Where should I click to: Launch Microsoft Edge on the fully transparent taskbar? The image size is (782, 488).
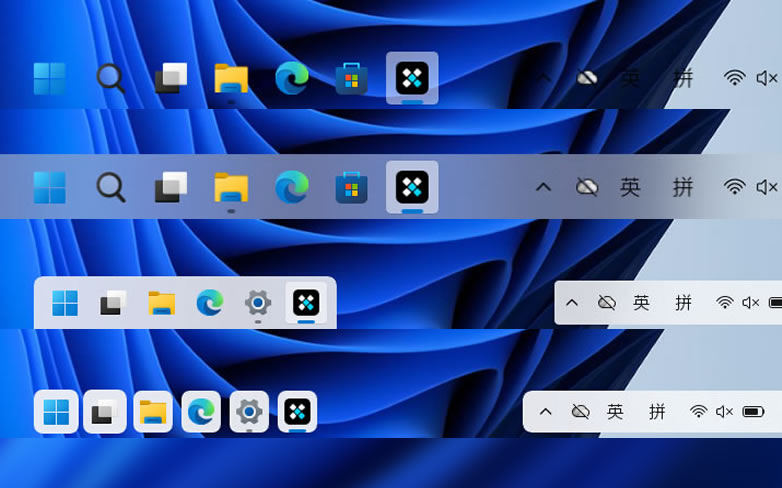tap(292, 78)
